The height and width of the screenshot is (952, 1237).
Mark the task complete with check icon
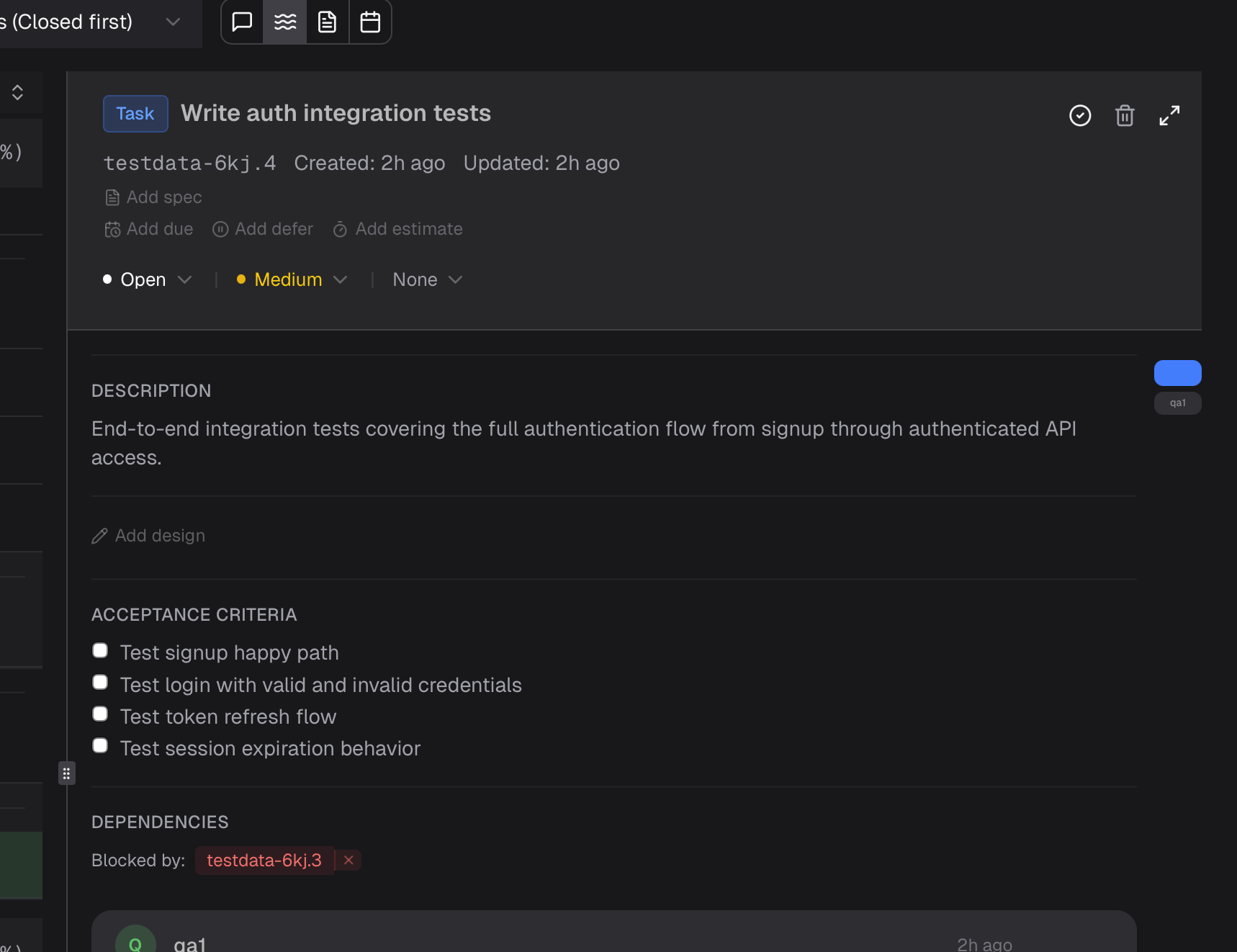[x=1080, y=115]
